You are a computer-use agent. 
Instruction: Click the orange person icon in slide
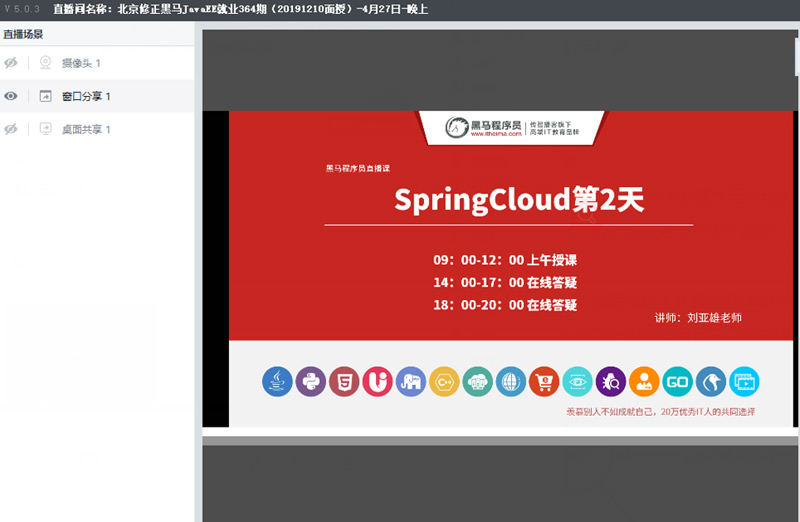click(x=644, y=382)
